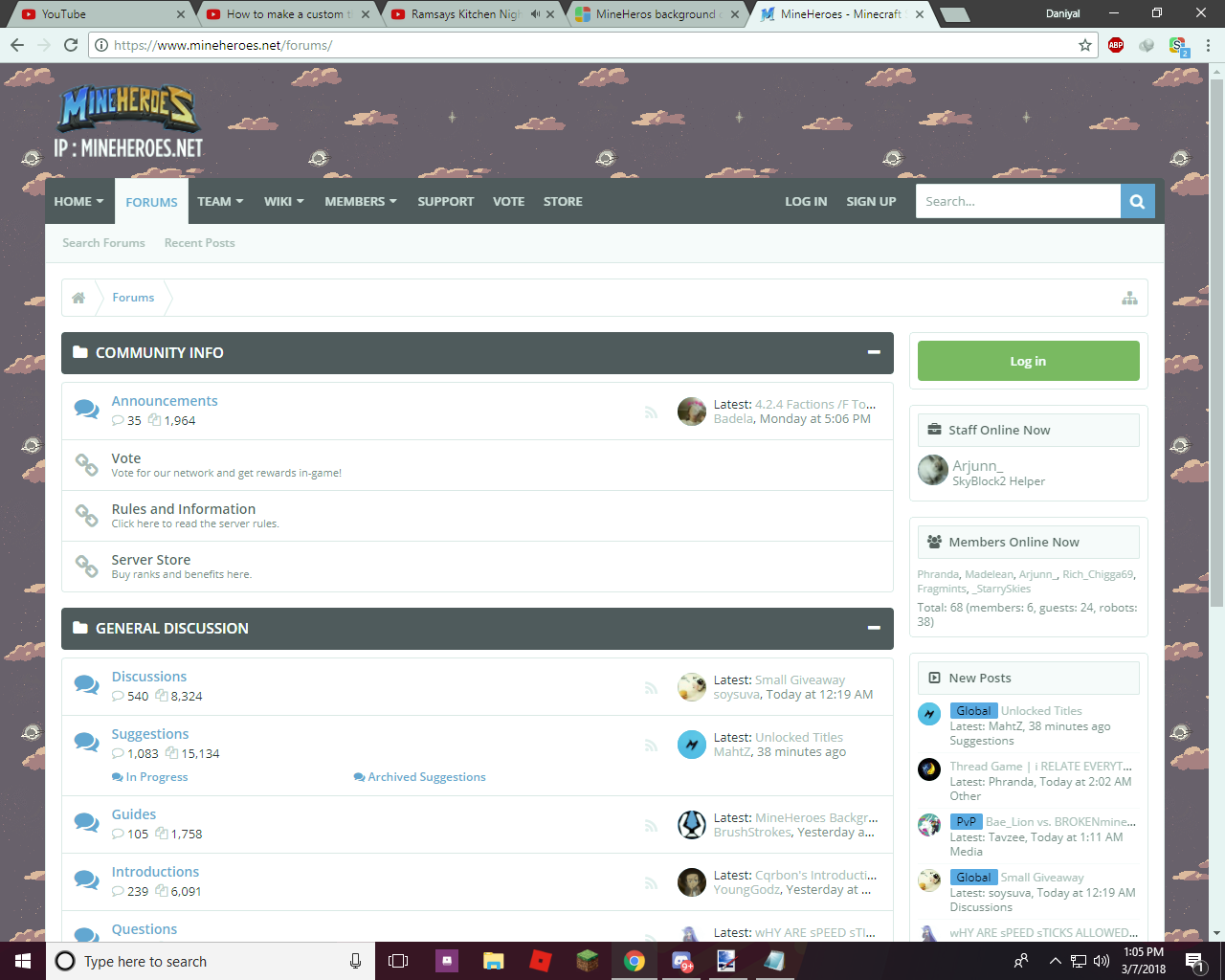The image size is (1225, 980).
Task: Collapse the General Discussion category
Action: pyautogui.click(x=874, y=628)
